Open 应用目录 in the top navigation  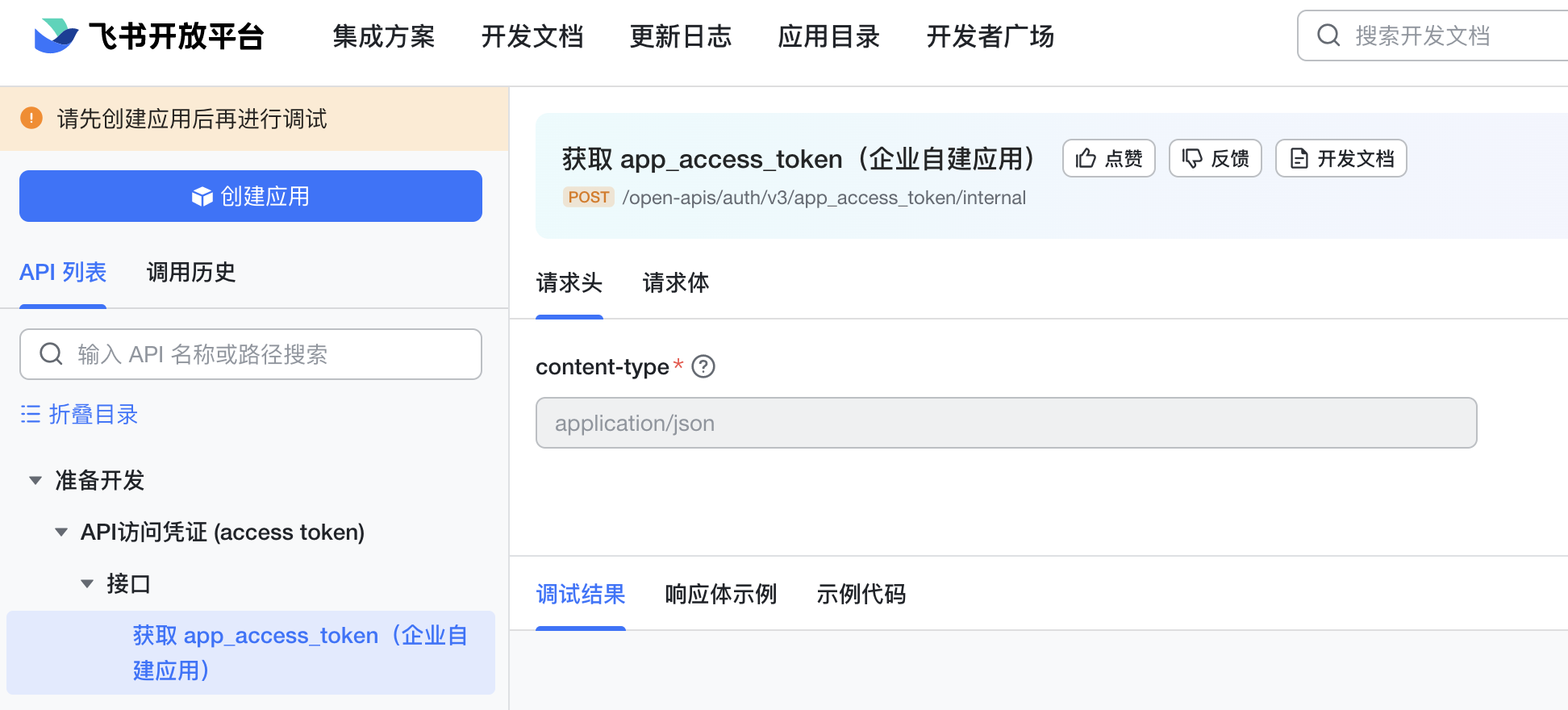point(829,36)
